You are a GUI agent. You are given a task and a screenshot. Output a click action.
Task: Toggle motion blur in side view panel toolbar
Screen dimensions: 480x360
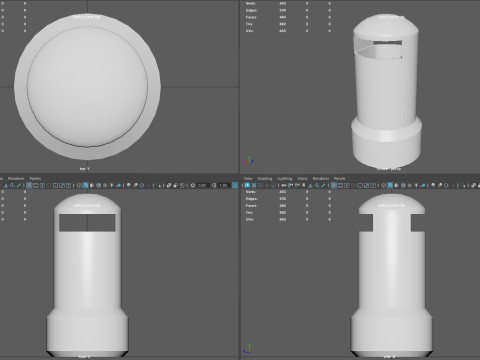(x=440, y=185)
